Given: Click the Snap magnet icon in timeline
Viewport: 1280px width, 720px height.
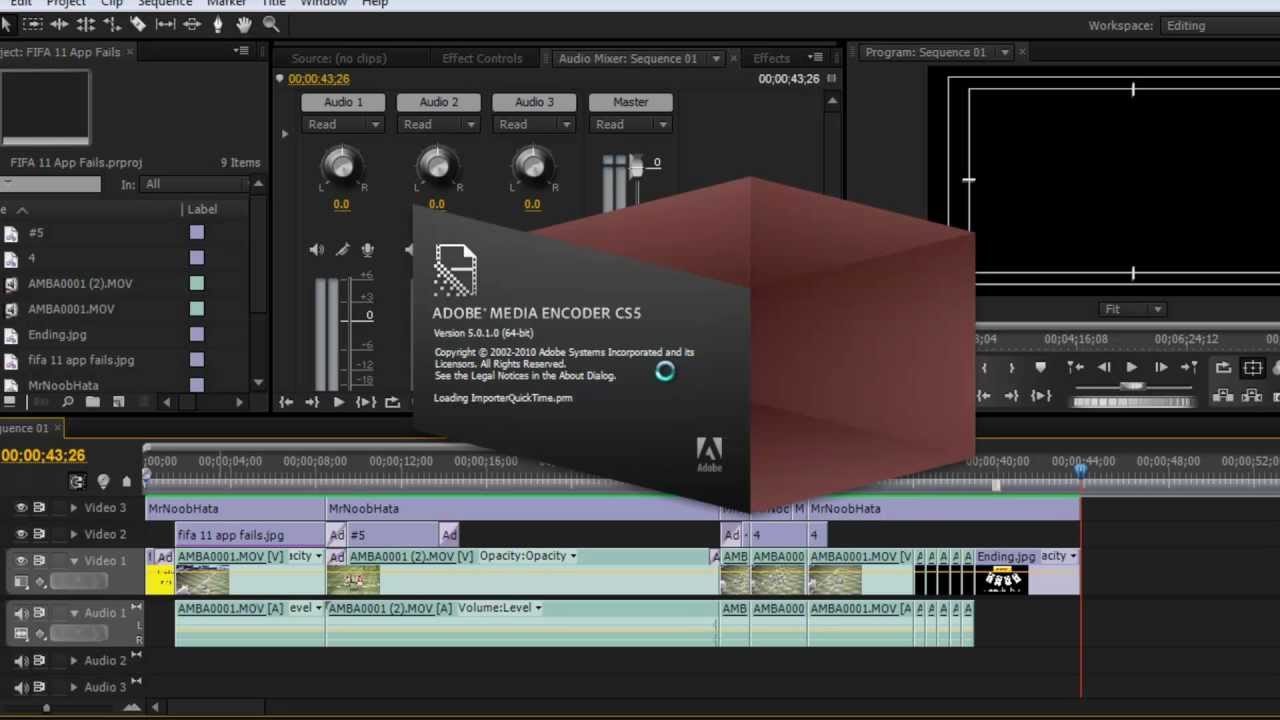Looking at the screenshot, I should [77, 481].
